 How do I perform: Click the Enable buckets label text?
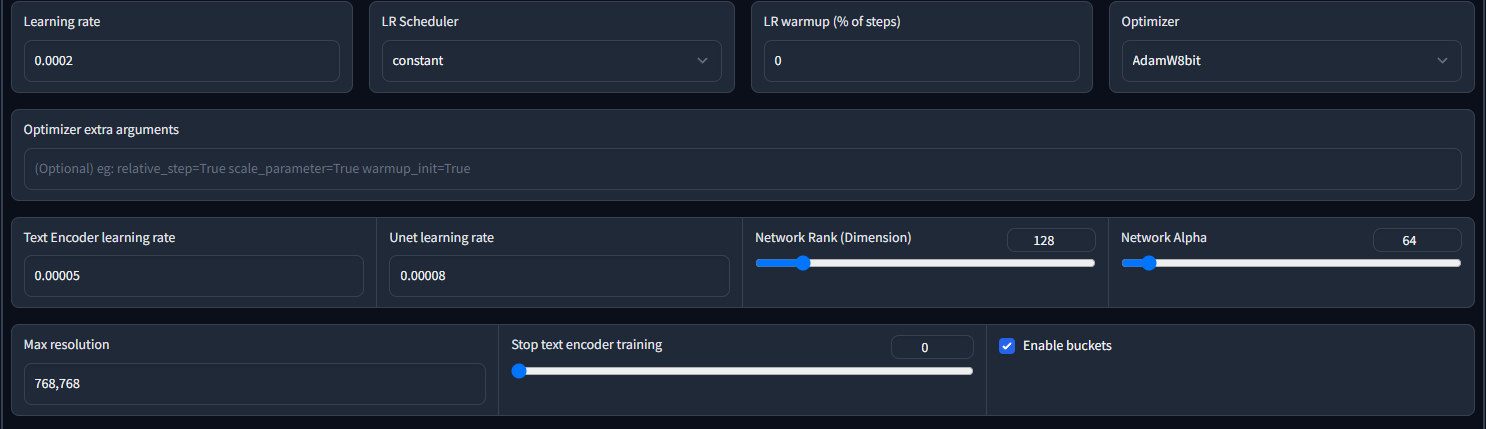point(1067,346)
